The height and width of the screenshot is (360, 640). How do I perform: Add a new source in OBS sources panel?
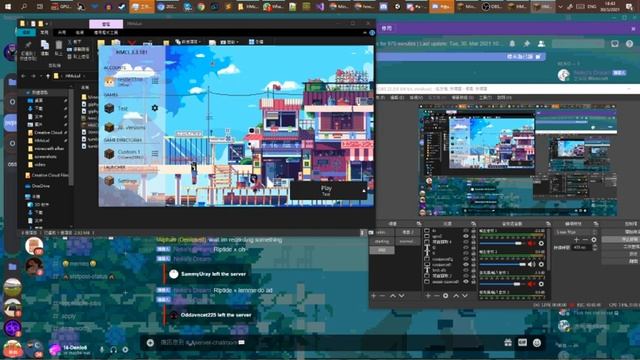[x=428, y=296]
